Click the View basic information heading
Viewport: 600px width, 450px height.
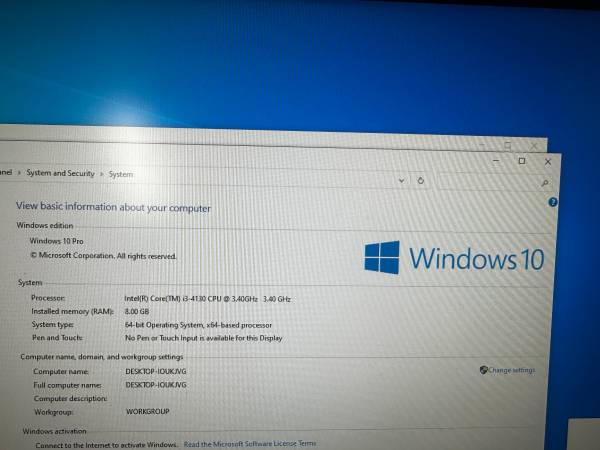113,208
